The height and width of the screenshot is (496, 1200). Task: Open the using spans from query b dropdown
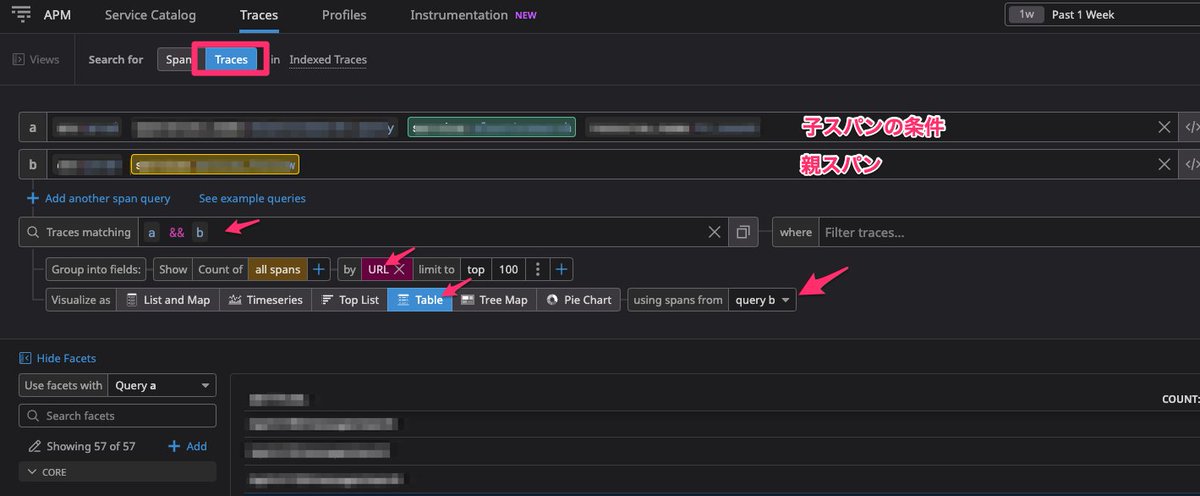(x=762, y=300)
